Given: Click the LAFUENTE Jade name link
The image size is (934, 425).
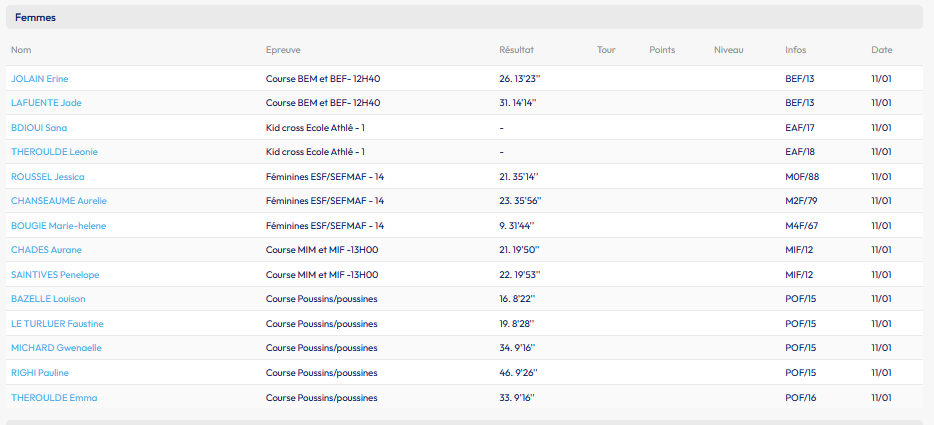Looking at the screenshot, I should pyautogui.click(x=45, y=103).
